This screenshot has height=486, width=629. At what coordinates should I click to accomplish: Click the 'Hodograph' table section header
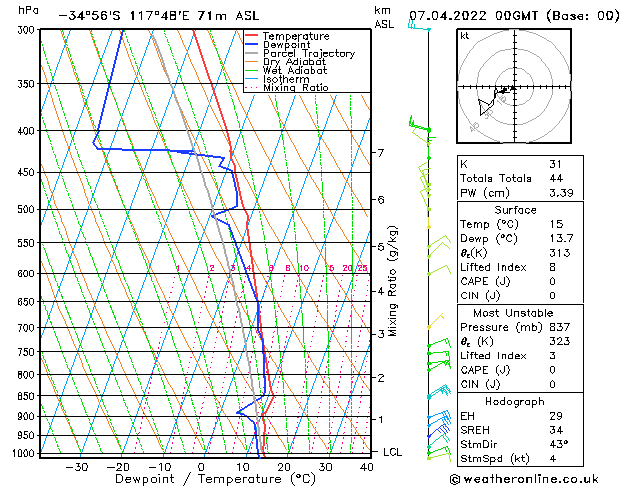(x=515, y=402)
